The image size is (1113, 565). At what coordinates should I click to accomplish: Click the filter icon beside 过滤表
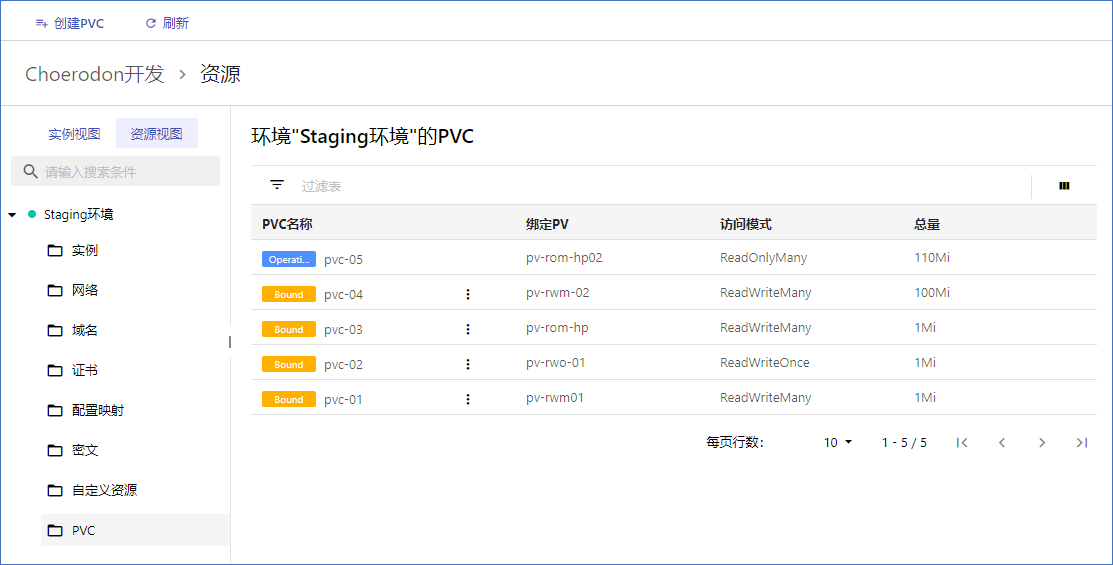click(277, 185)
